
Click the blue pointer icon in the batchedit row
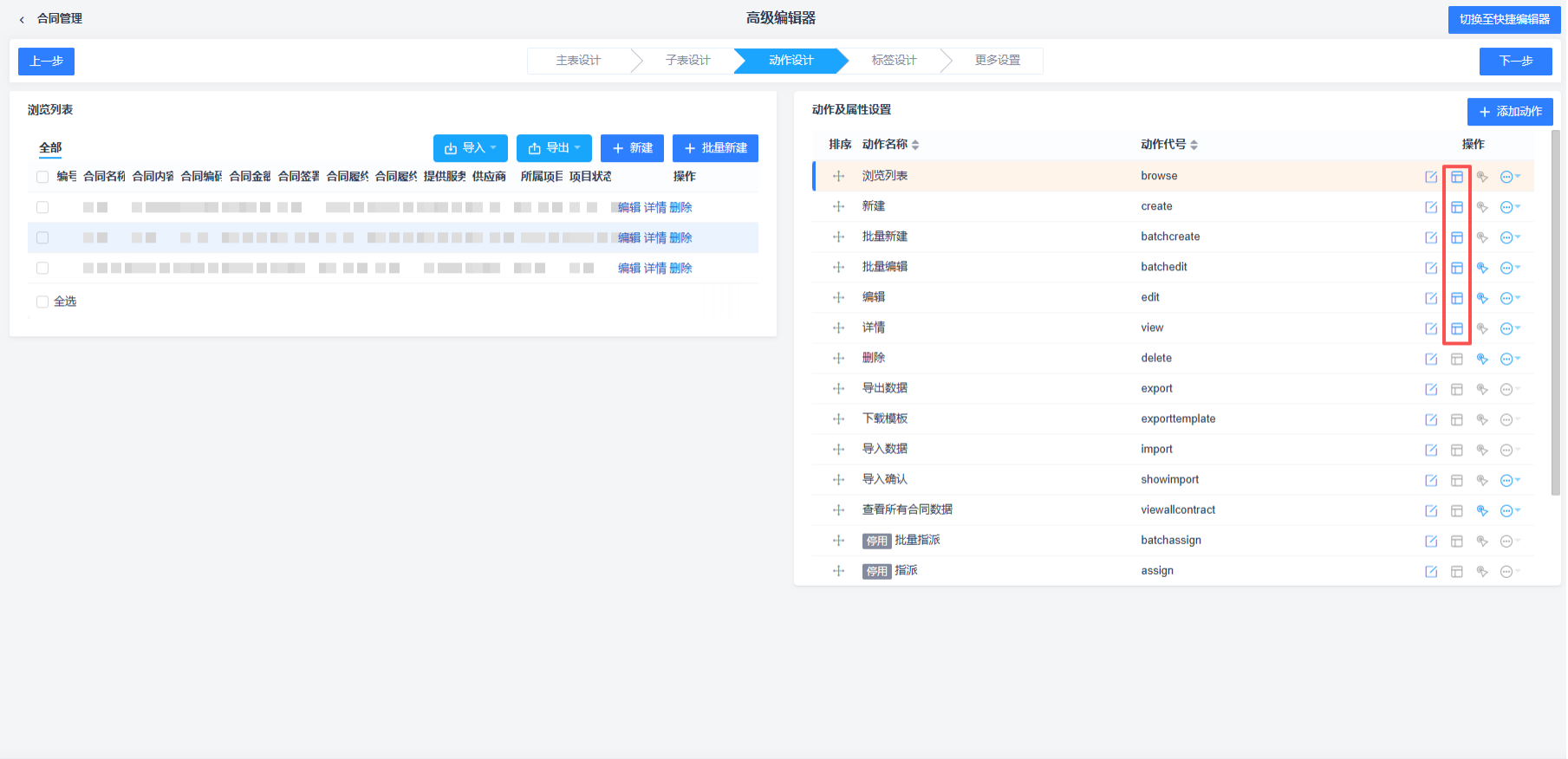tap(1482, 268)
